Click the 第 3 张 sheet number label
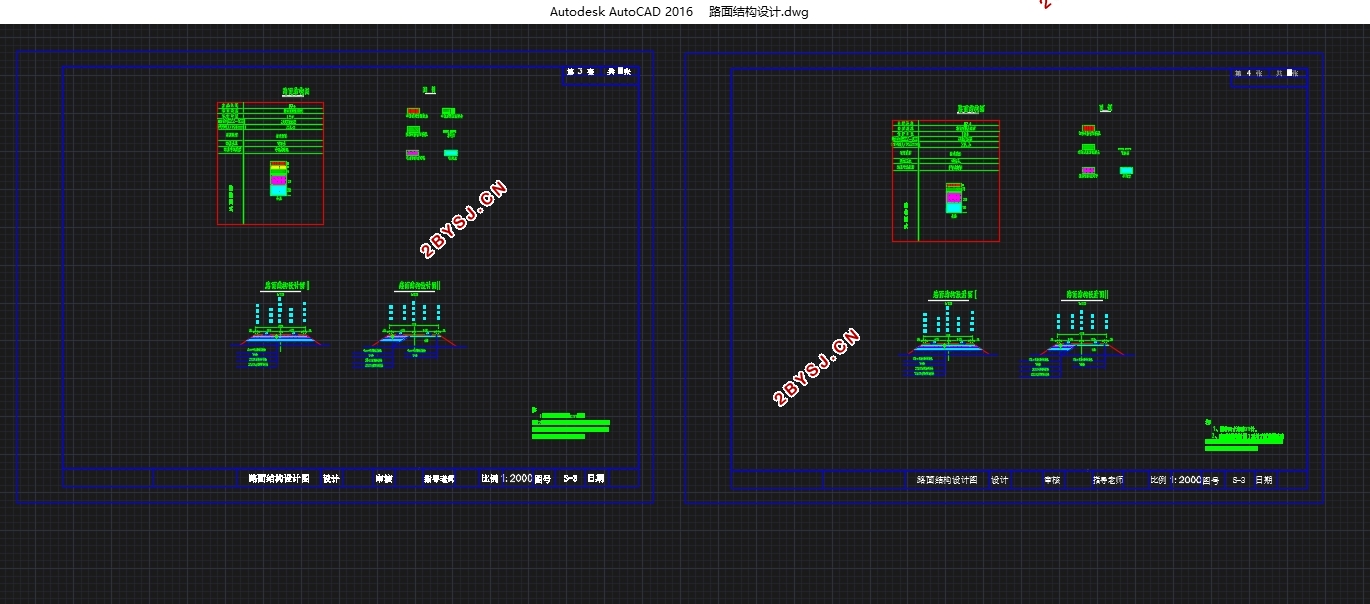The image size is (1370, 604). coord(580,72)
